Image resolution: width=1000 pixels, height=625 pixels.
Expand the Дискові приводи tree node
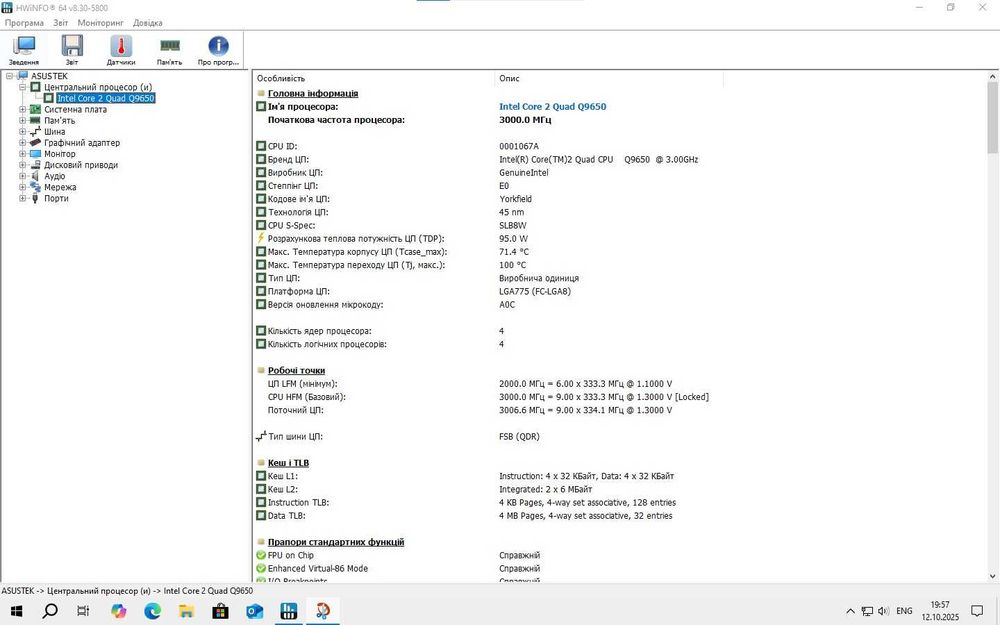22,165
